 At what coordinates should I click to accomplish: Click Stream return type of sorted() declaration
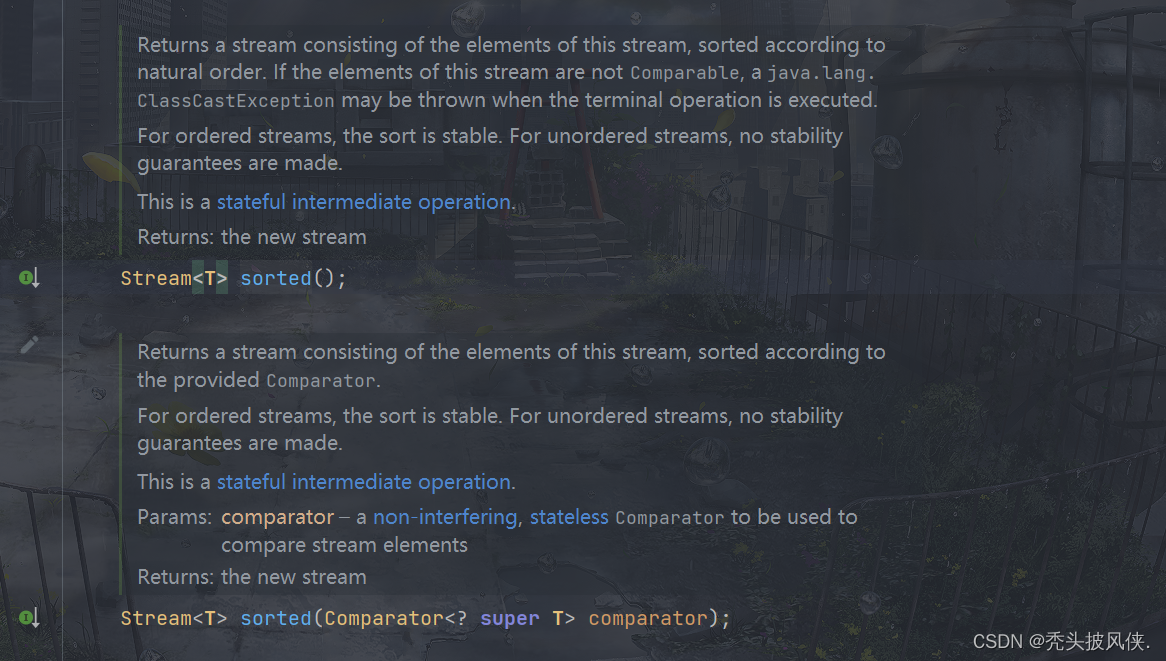[x=156, y=278]
